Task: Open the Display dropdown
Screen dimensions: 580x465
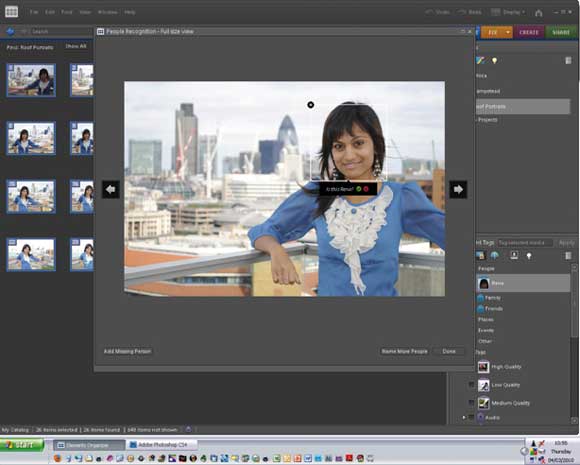Action: coord(508,12)
